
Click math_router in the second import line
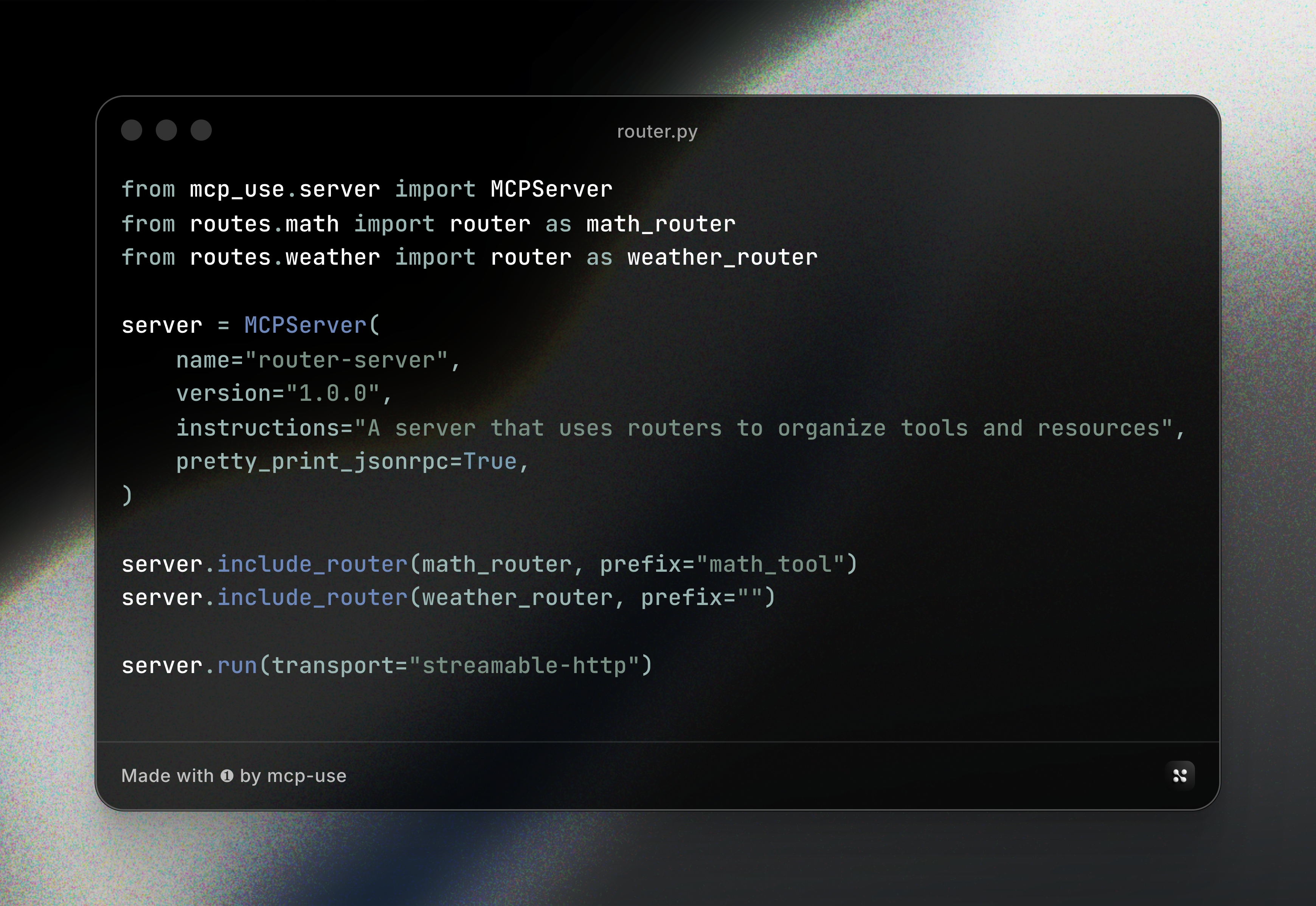pos(661,224)
